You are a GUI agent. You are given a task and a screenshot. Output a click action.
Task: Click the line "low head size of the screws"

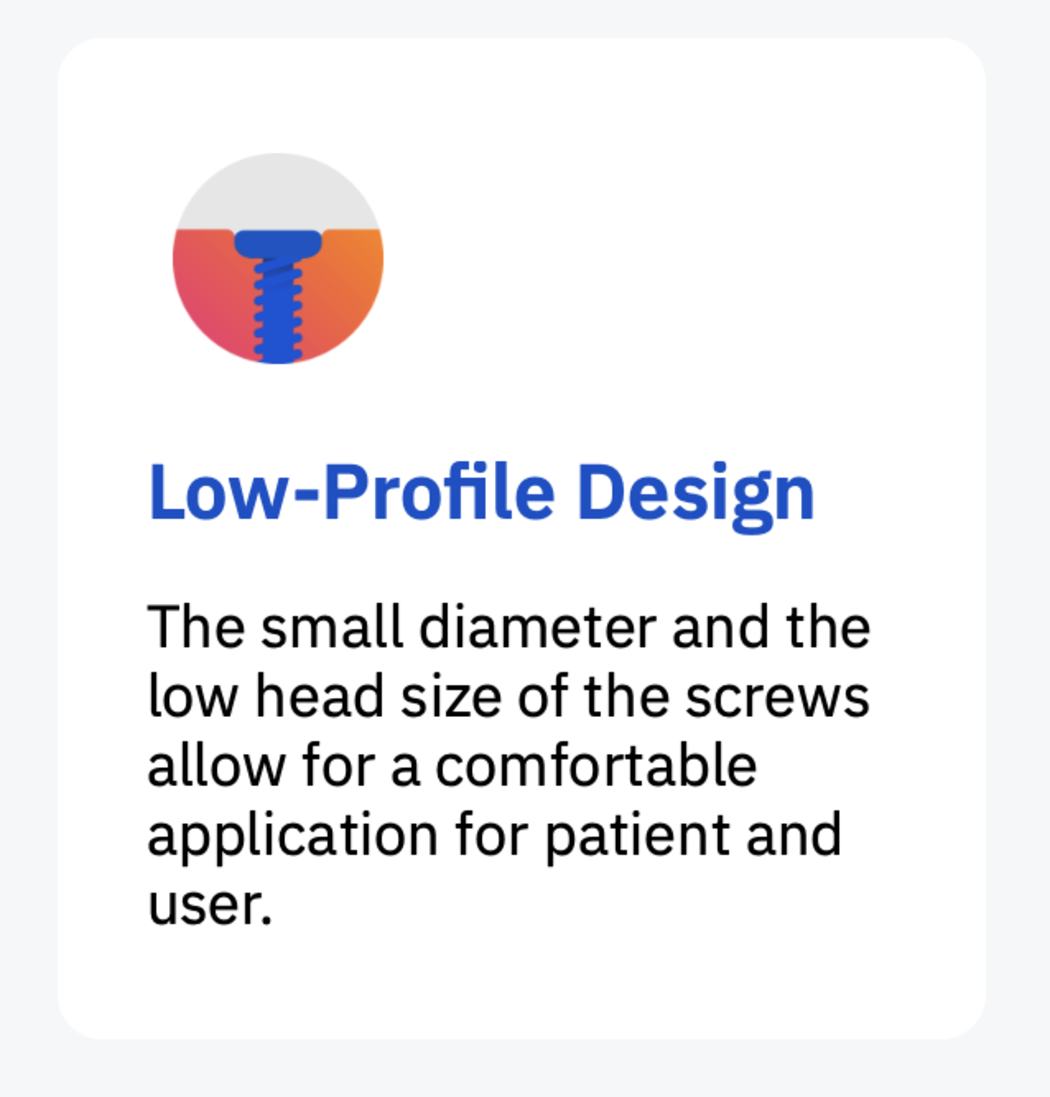509,697
